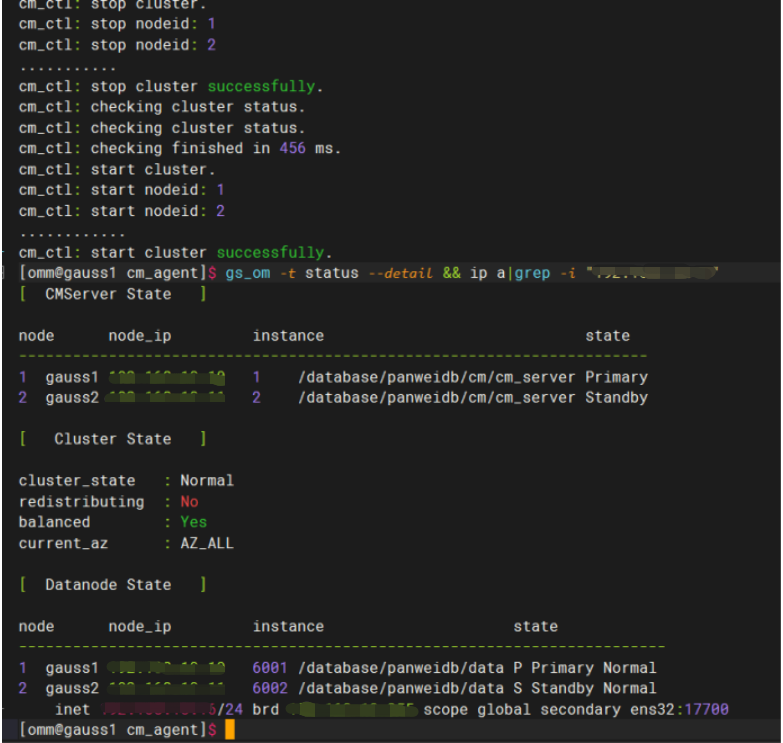The width and height of the screenshot is (783, 743).
Task: Click 'Yes' value of balanced
Action: click(x=193, y=522)
